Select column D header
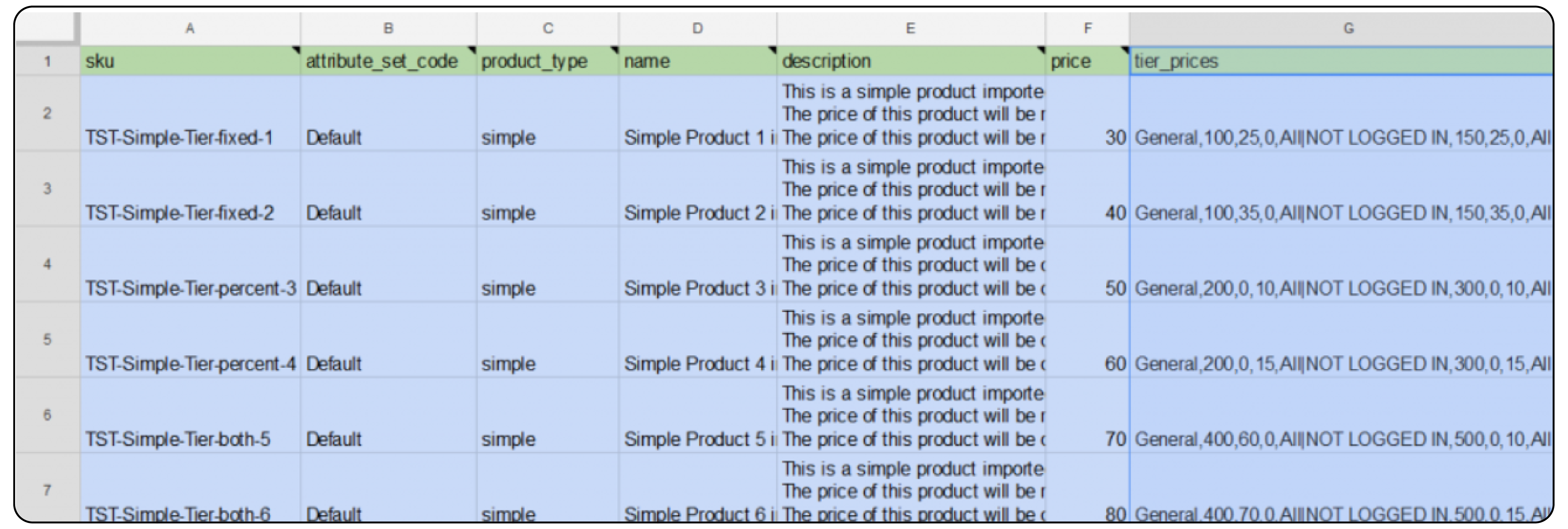1568x529 pixels. (x=698, y=29)
